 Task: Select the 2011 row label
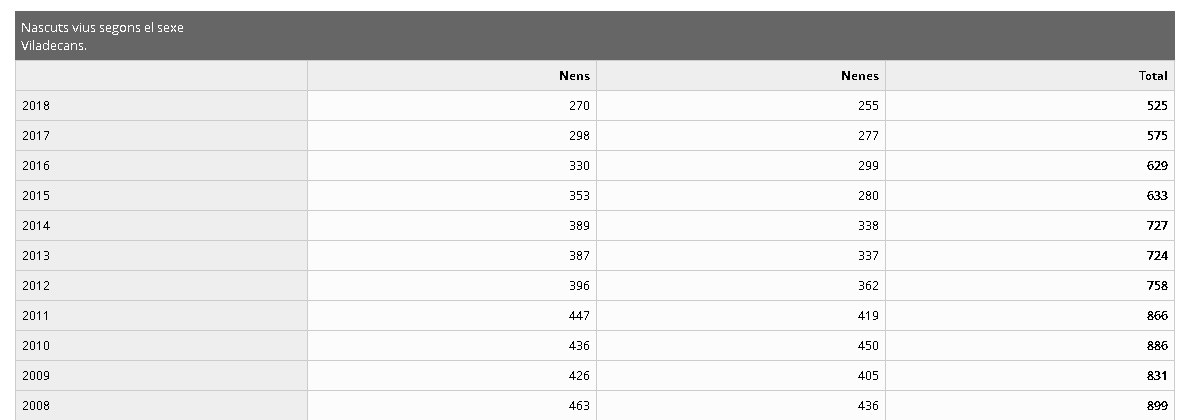[36, 316]
